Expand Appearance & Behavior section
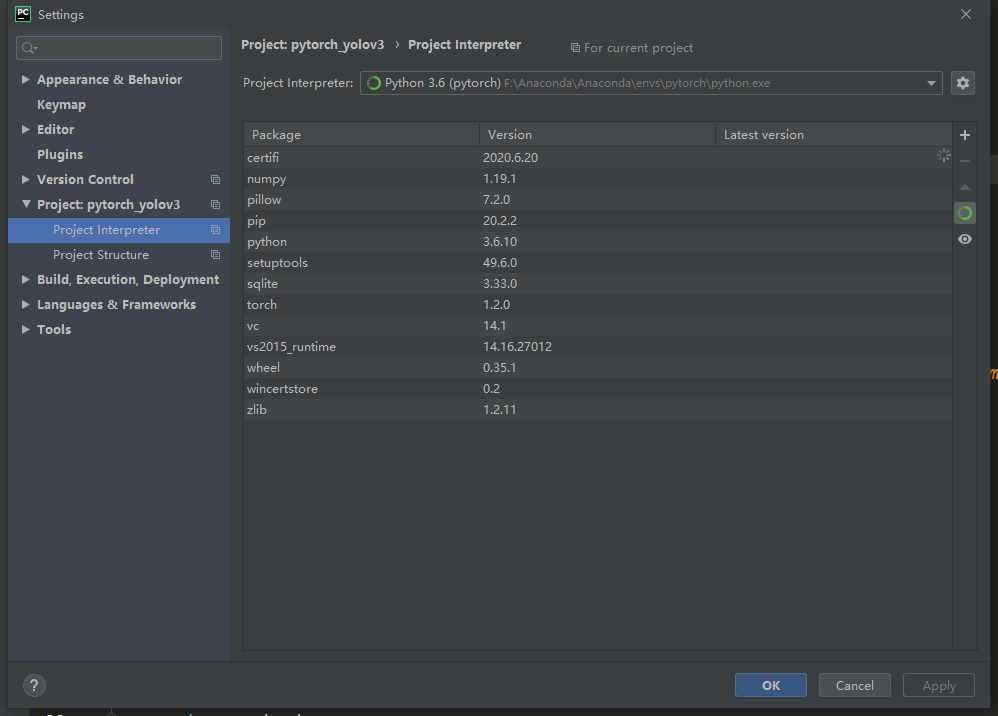 25,80
